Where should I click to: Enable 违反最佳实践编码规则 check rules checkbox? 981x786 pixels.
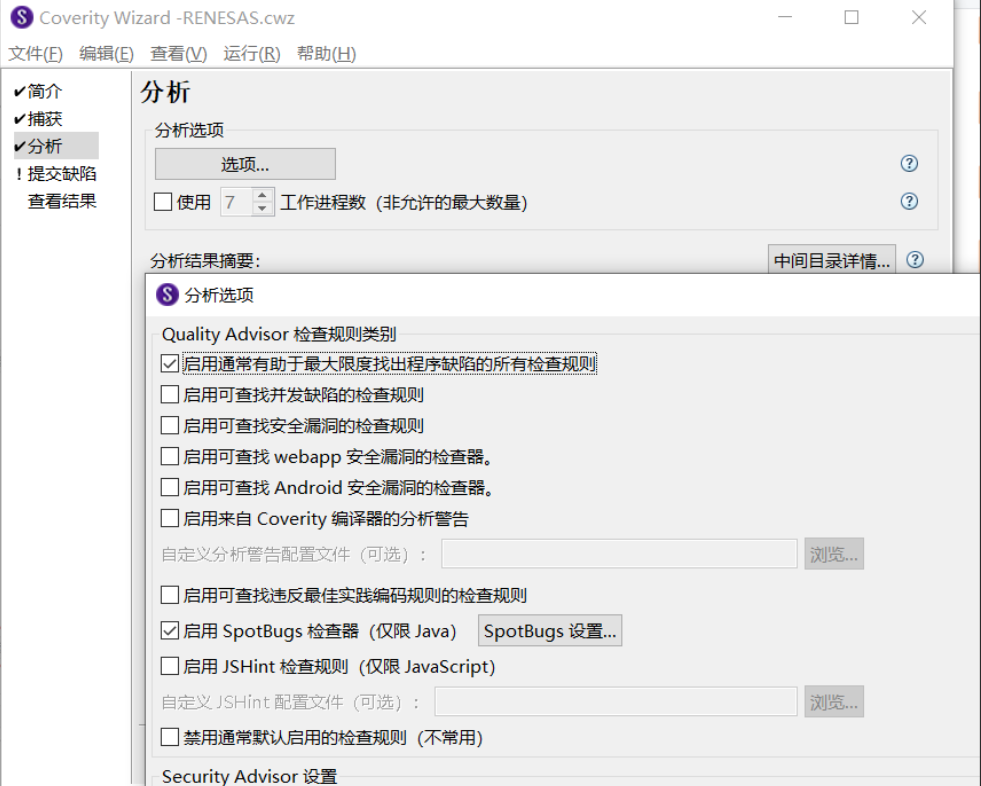tap(170, 595)
